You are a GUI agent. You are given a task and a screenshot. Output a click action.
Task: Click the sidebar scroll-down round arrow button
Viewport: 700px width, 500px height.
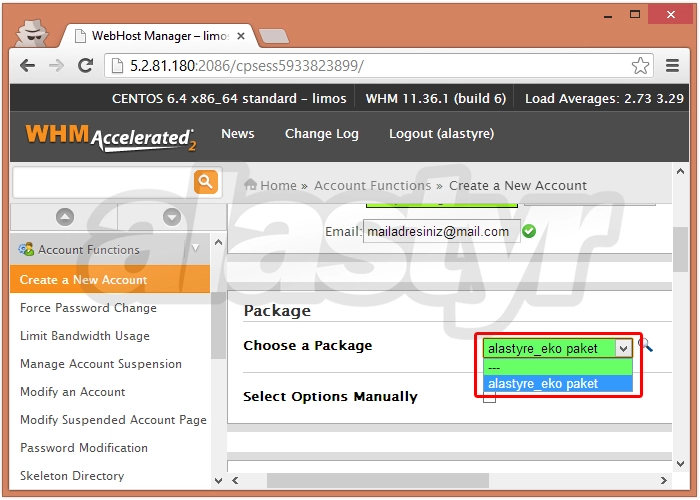[172, 217]
